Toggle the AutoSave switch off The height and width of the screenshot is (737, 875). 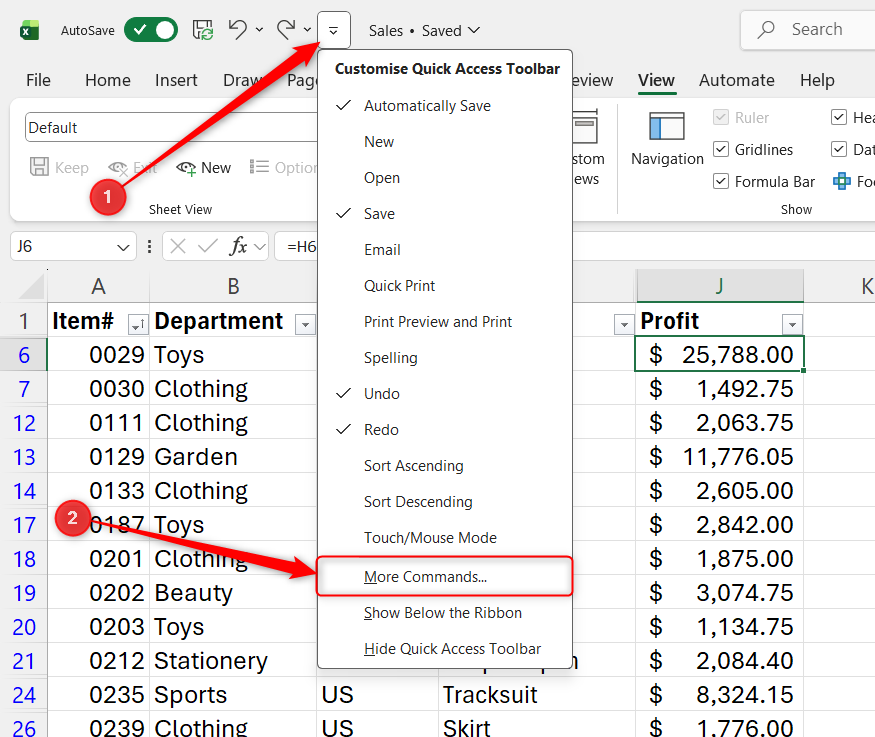coord(150,30)
